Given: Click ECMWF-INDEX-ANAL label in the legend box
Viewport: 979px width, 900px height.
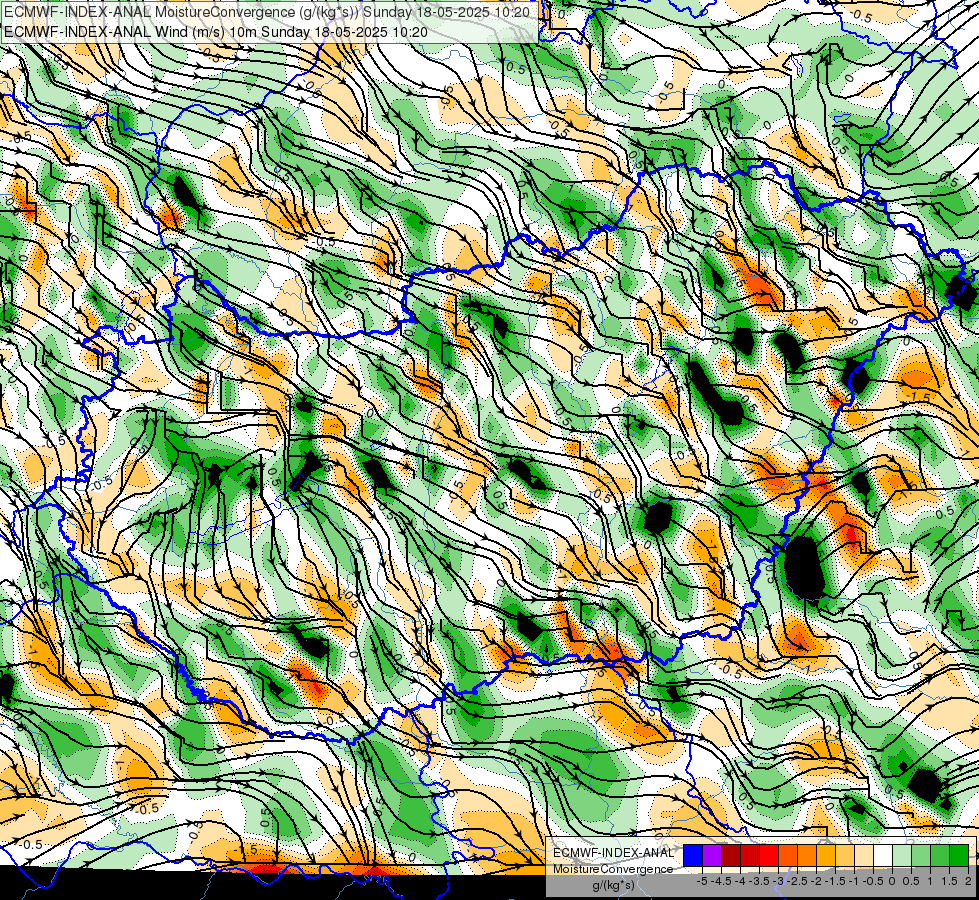Looking at the screenshot, I should tap(613, 853).
